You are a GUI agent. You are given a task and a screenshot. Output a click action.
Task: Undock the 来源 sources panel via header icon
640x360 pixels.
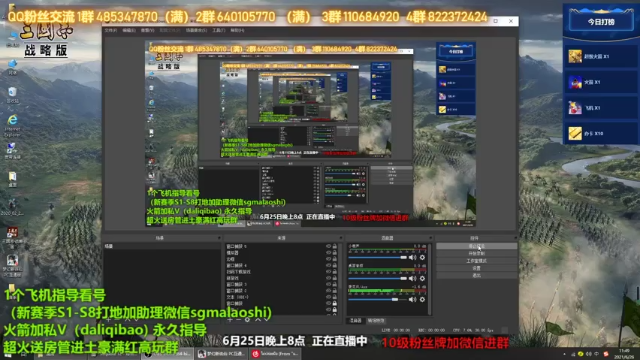(340, 238)
